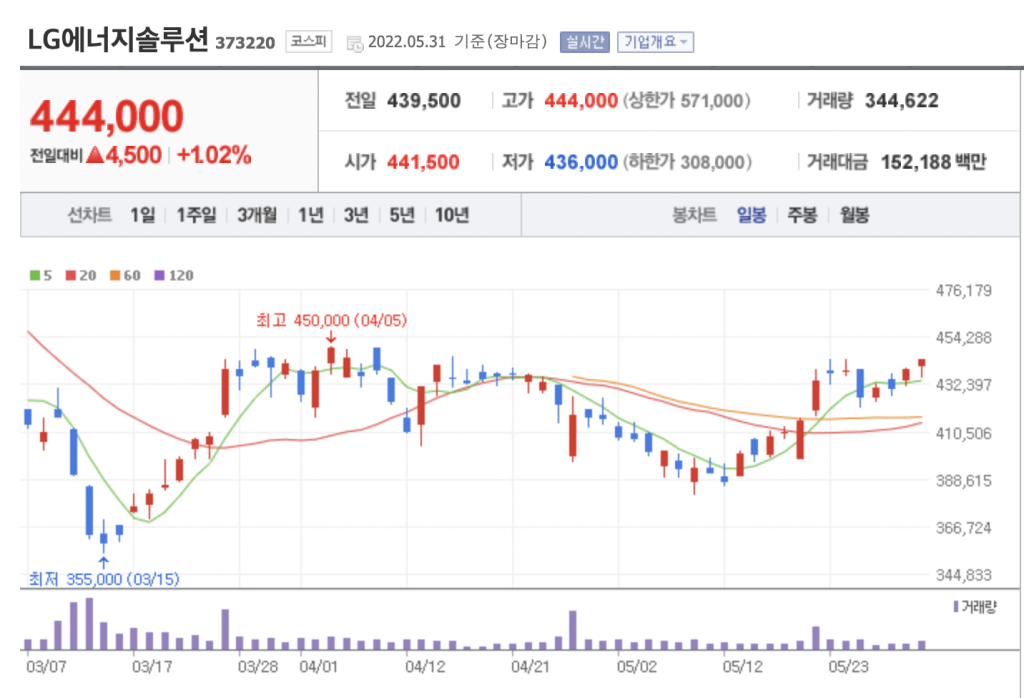
Task: Click the purple 거래량 legend icon
Action: 955,606
